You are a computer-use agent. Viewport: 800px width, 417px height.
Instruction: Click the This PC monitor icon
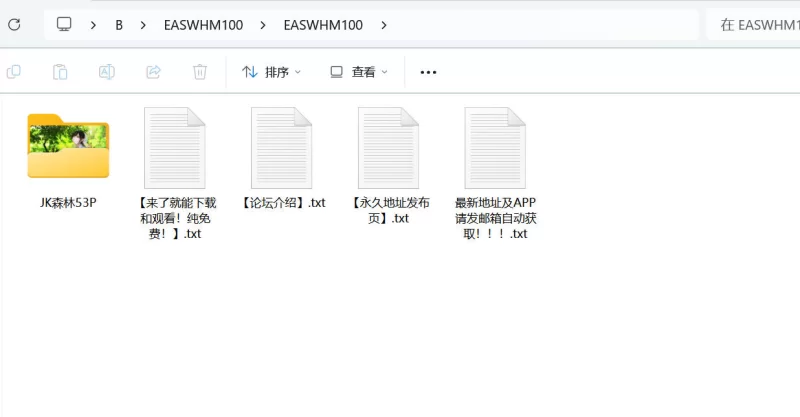pyautogui.click(x=64, y=24)
